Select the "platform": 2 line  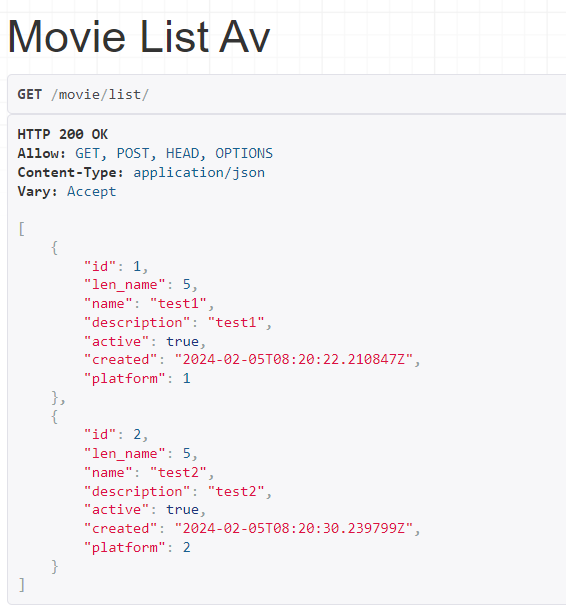click(x=137, y=548)
